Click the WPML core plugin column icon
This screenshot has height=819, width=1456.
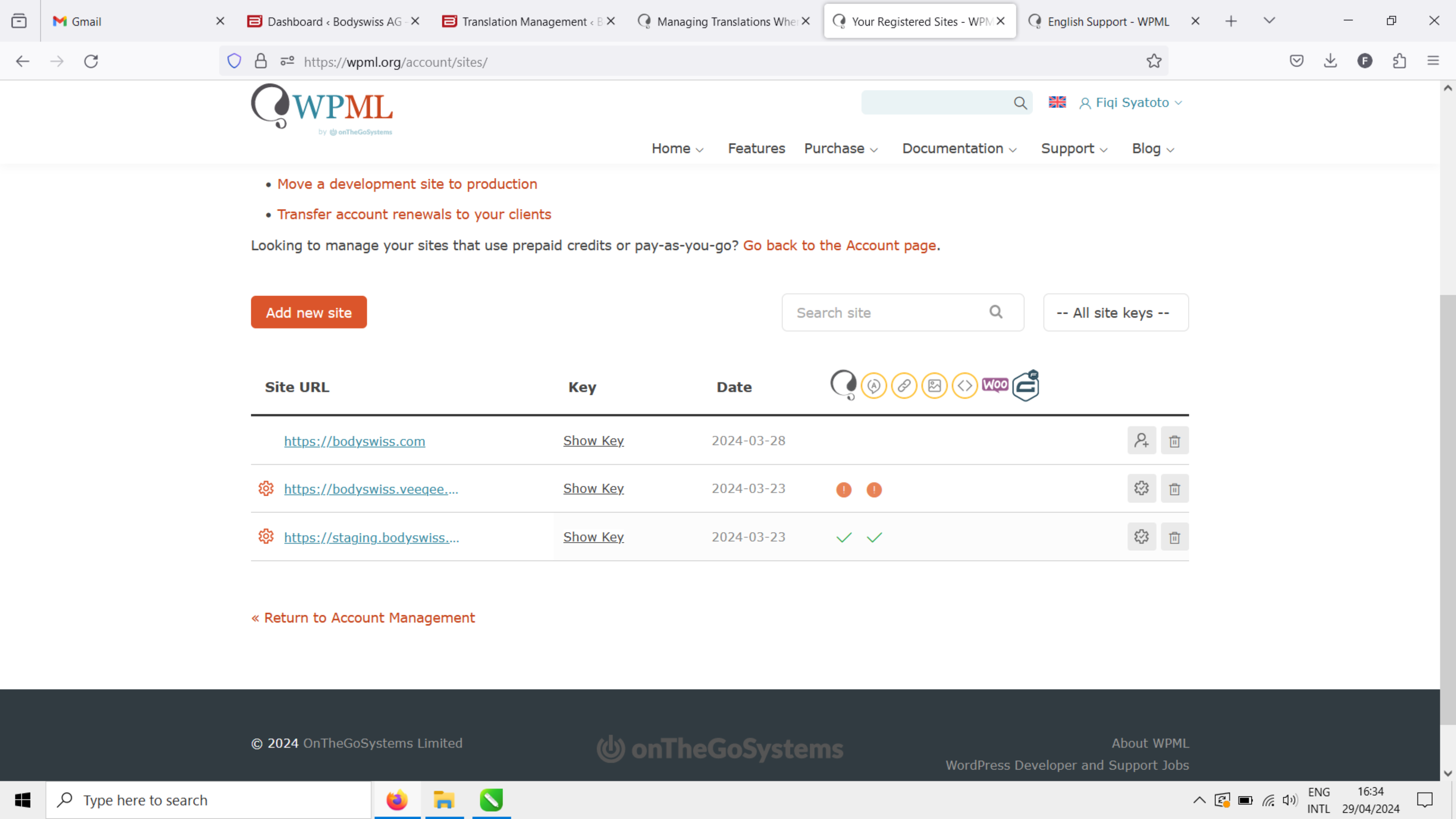pos(843,385)
